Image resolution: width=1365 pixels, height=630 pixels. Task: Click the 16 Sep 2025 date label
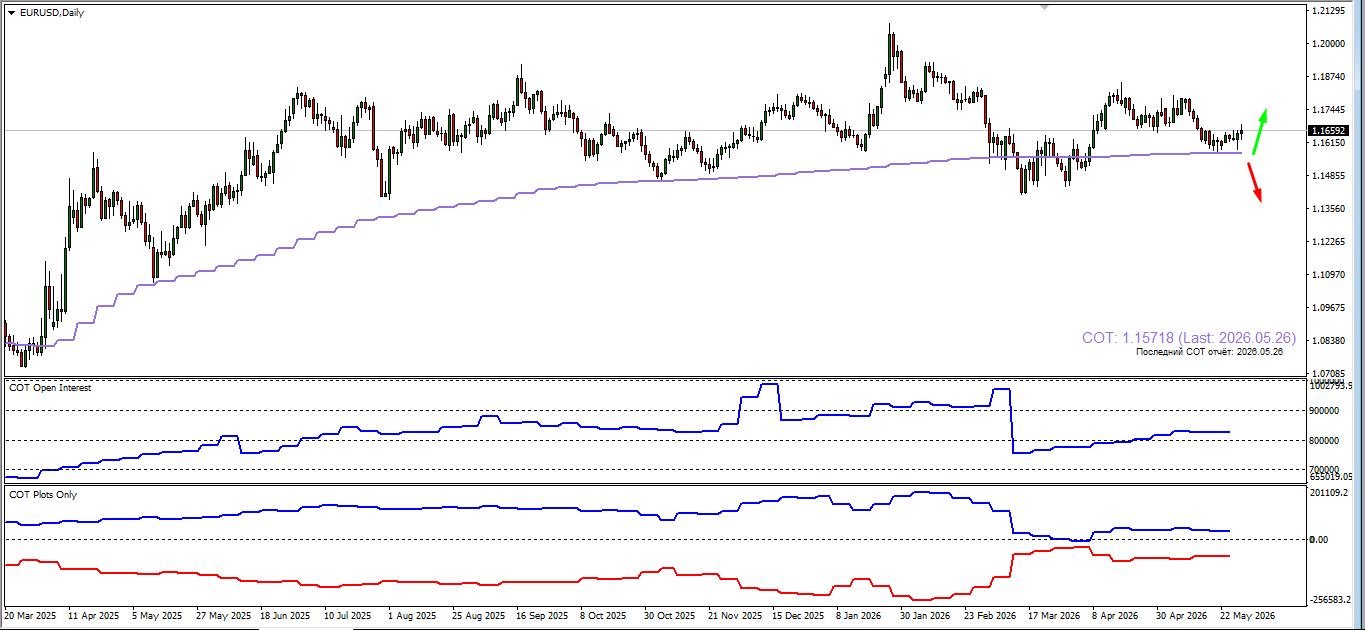[x=543, y=616]
